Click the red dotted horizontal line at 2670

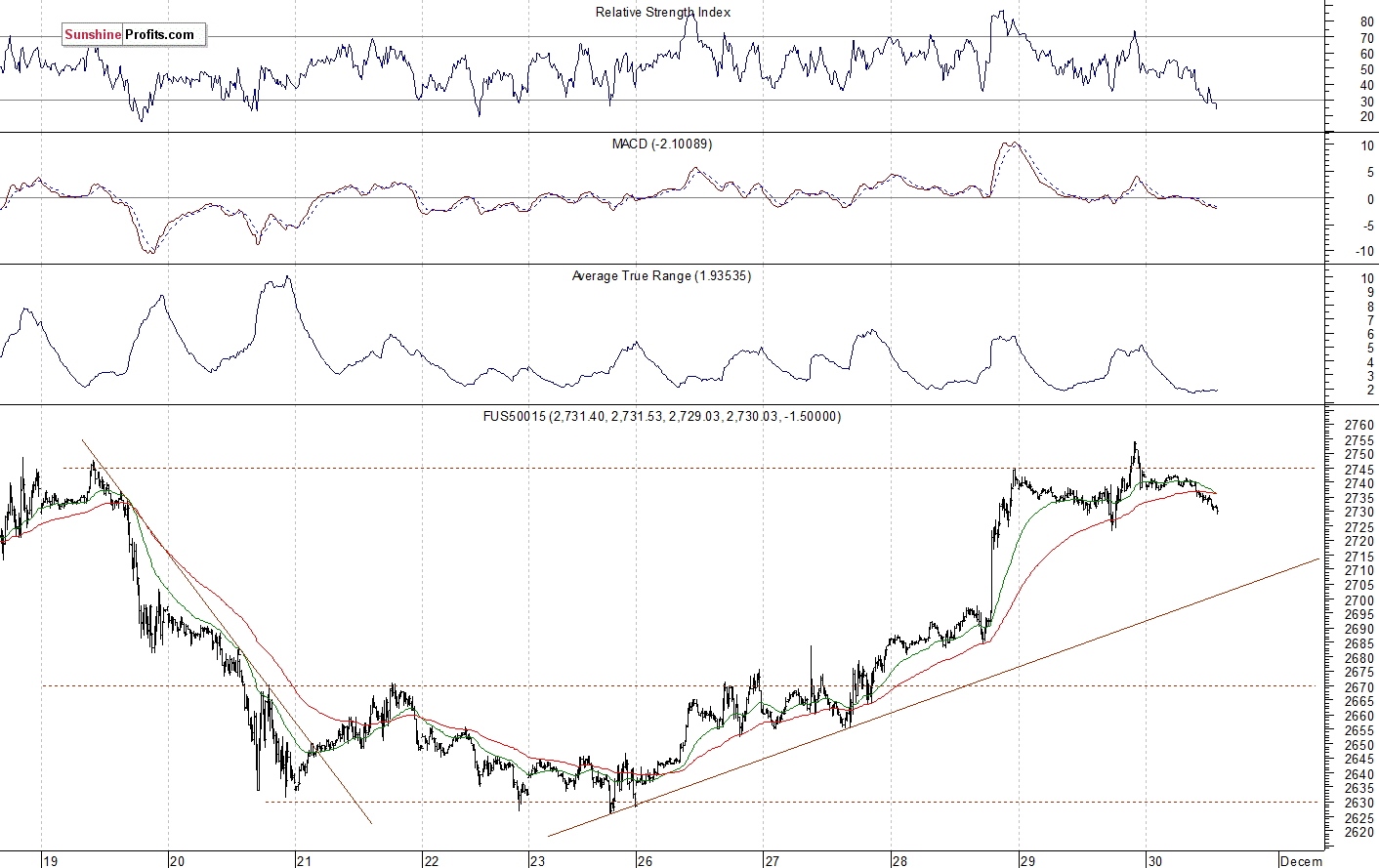[x=680, y=685]
